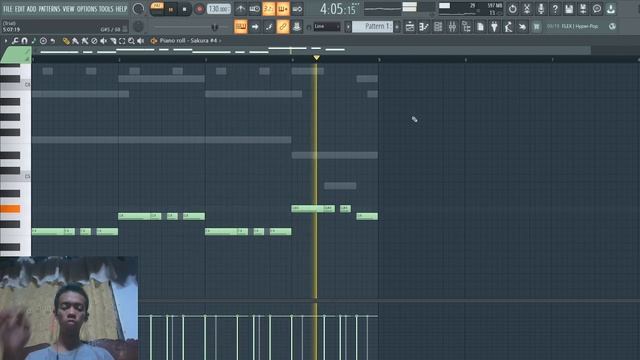Image resolution: width=640 pixels, height=360 pixels.
Task: Click the Playback speaker tool
Action: point(141,41)
